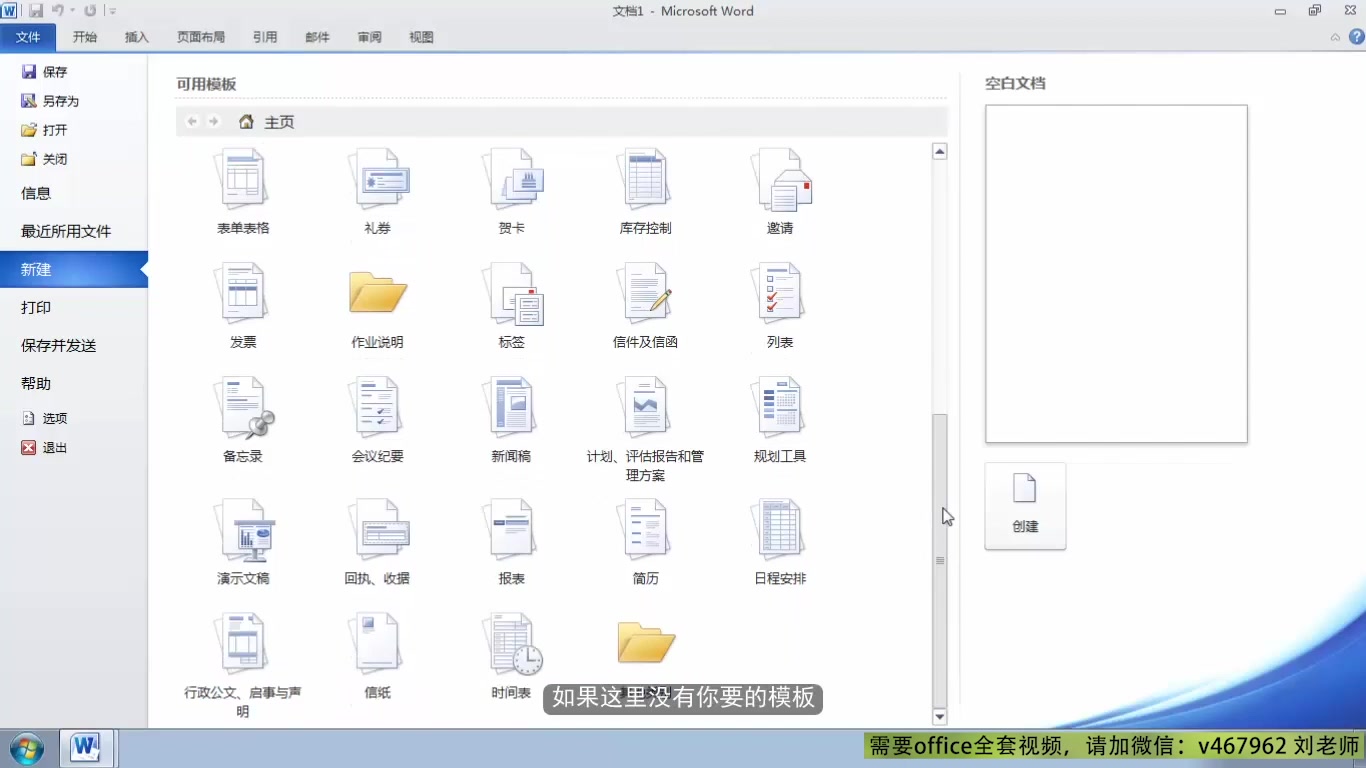Open Word Help question mark icon
Image resolution: width=1366 pixels, height=768 pixels.
pyautogui.click(x=1356, y=37)
